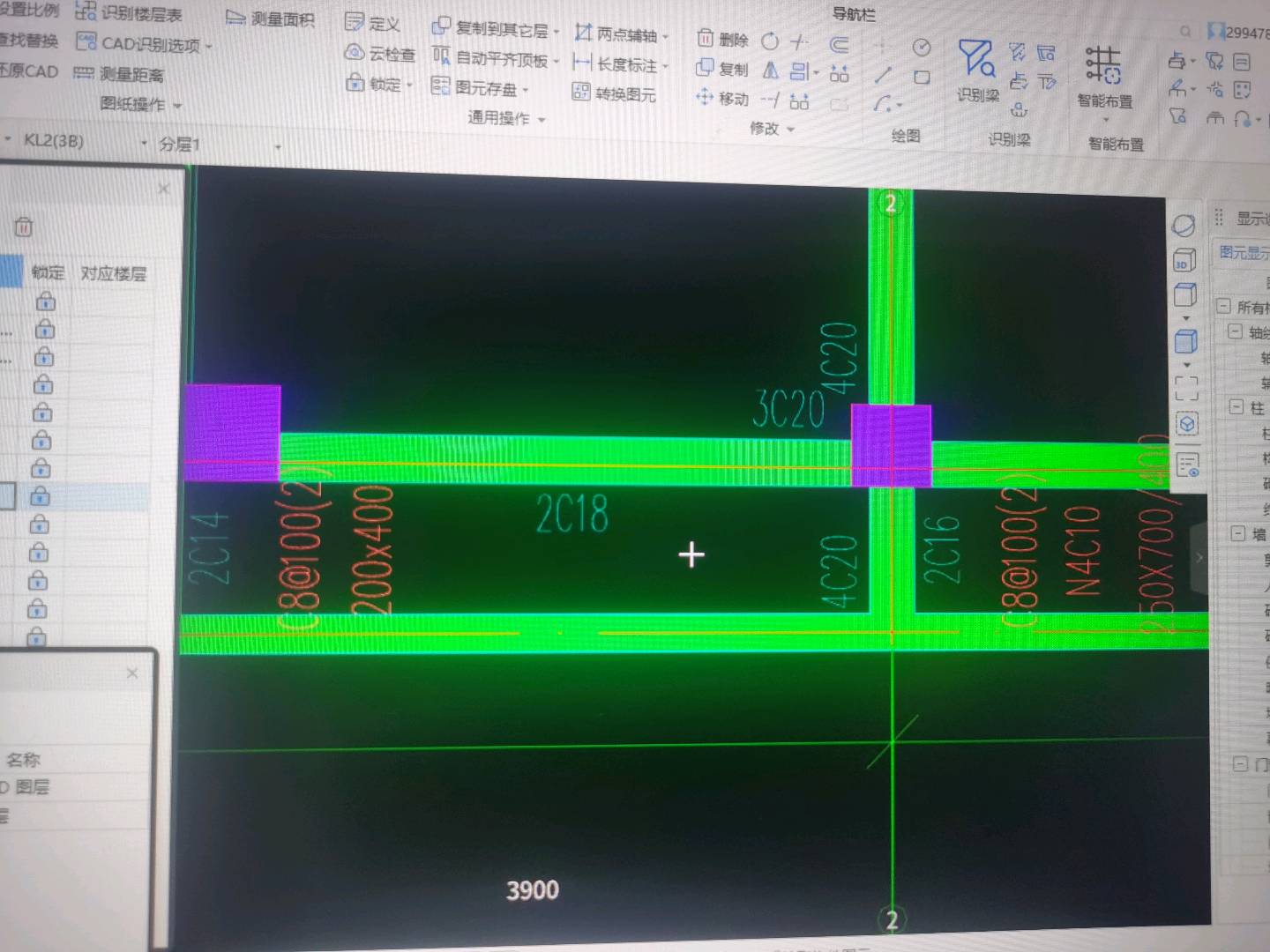Click the search icon near user account
Screen dimensions: 1270x952
point(1185,31)
